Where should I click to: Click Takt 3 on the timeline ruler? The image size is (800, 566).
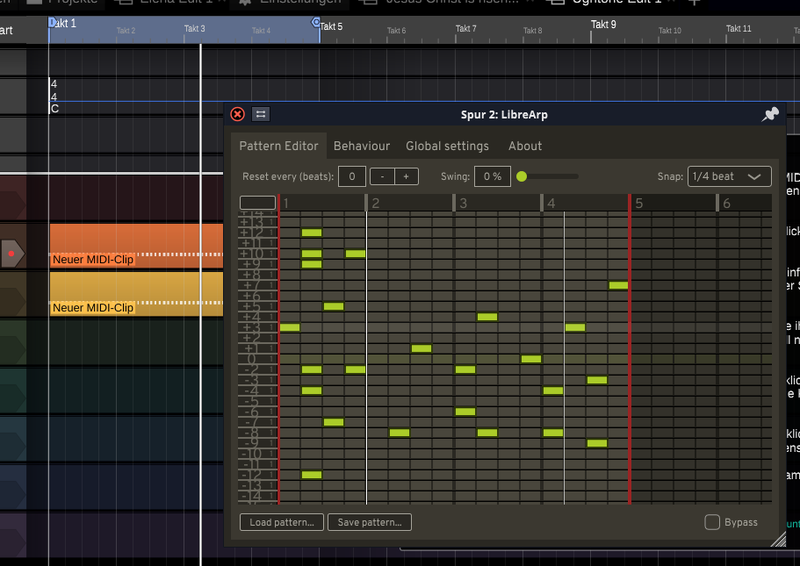pos(194,29)
